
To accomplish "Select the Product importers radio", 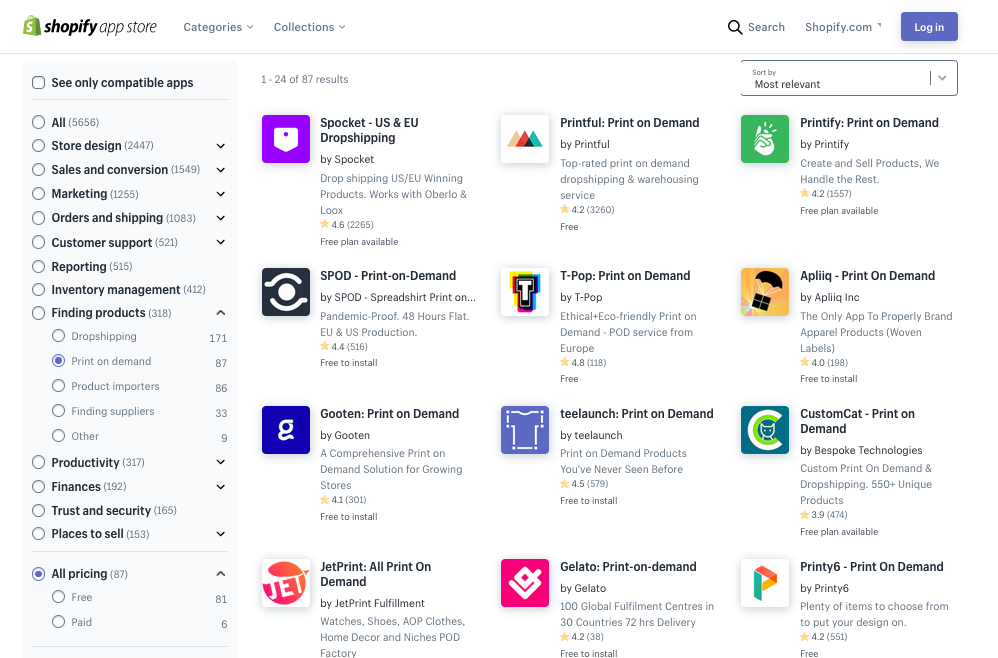I will click(x=59, y=386).
